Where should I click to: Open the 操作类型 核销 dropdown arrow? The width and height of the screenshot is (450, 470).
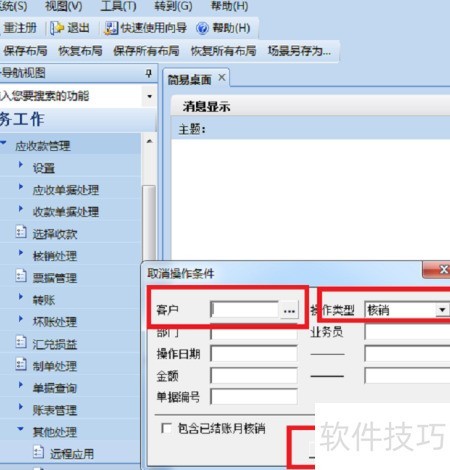(x=442, y=310)
